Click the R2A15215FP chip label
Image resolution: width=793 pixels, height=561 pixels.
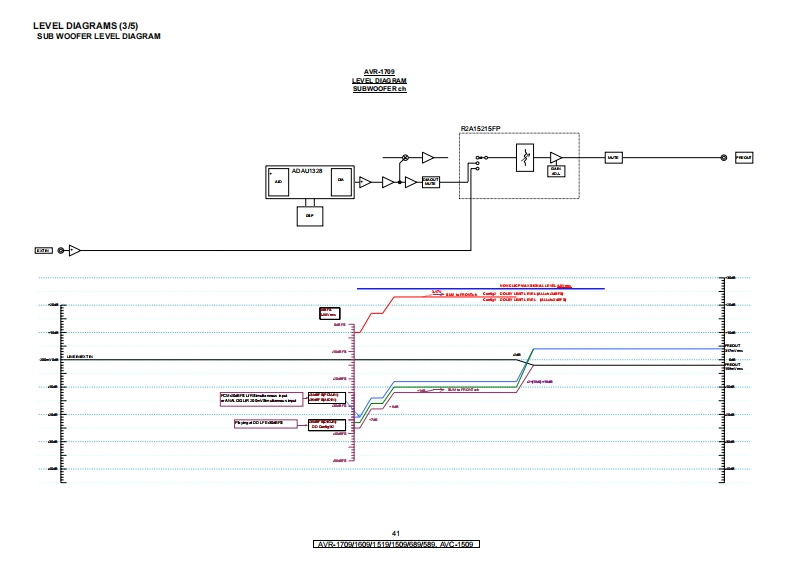480,129
